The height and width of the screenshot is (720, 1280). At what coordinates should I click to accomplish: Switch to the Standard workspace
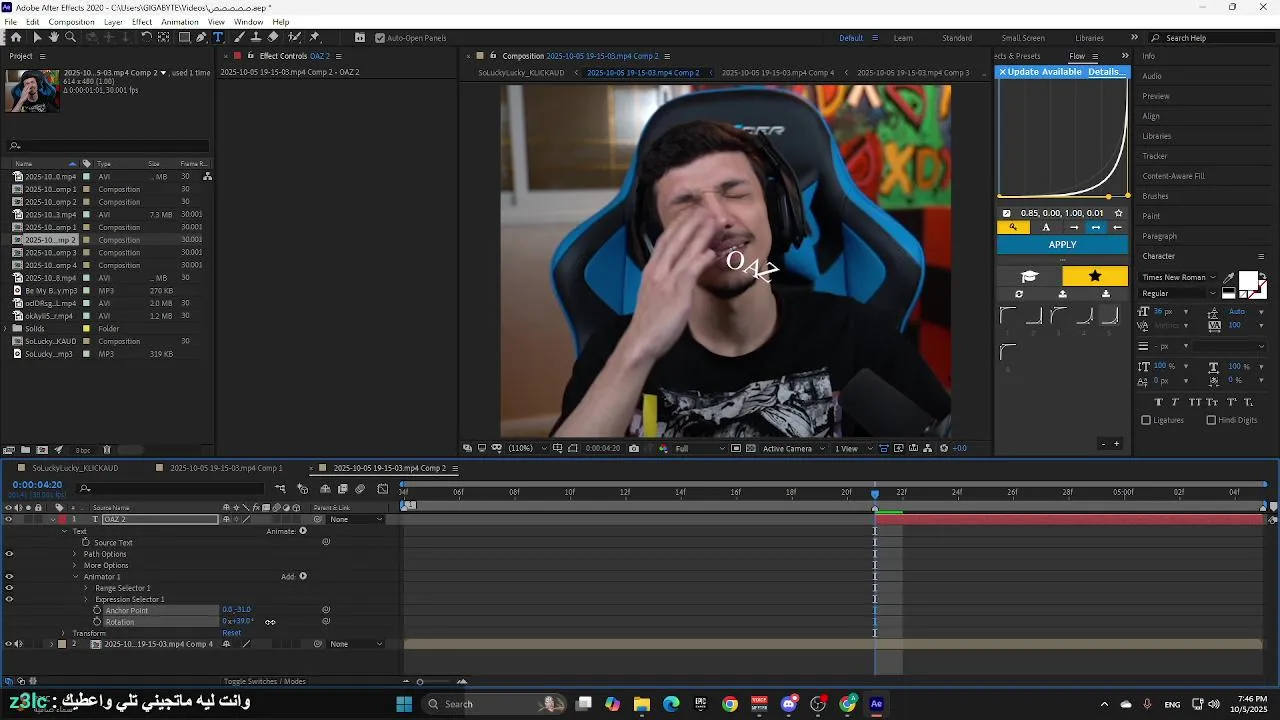click(x=957, y=38)
